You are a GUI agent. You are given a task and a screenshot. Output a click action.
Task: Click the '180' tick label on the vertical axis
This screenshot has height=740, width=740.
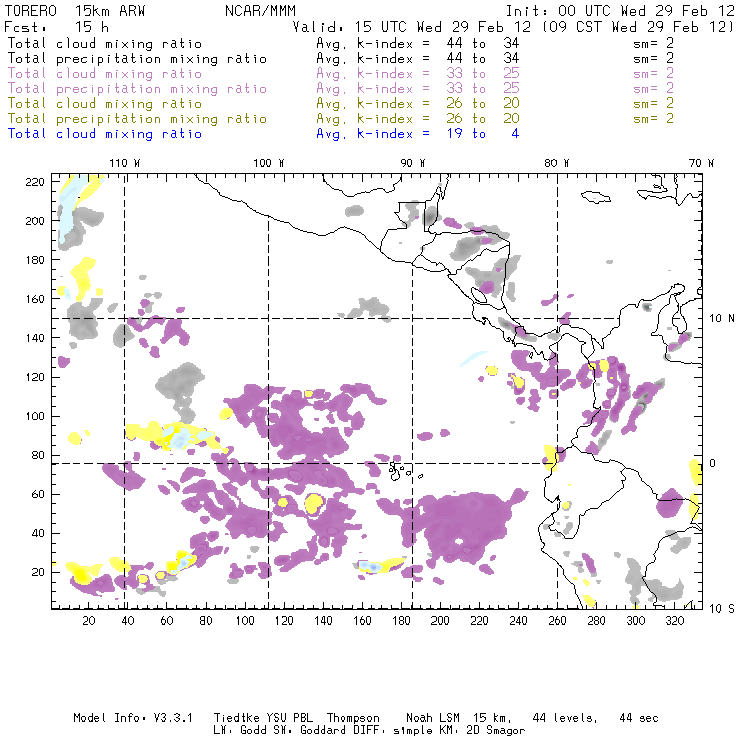(35, 260)
